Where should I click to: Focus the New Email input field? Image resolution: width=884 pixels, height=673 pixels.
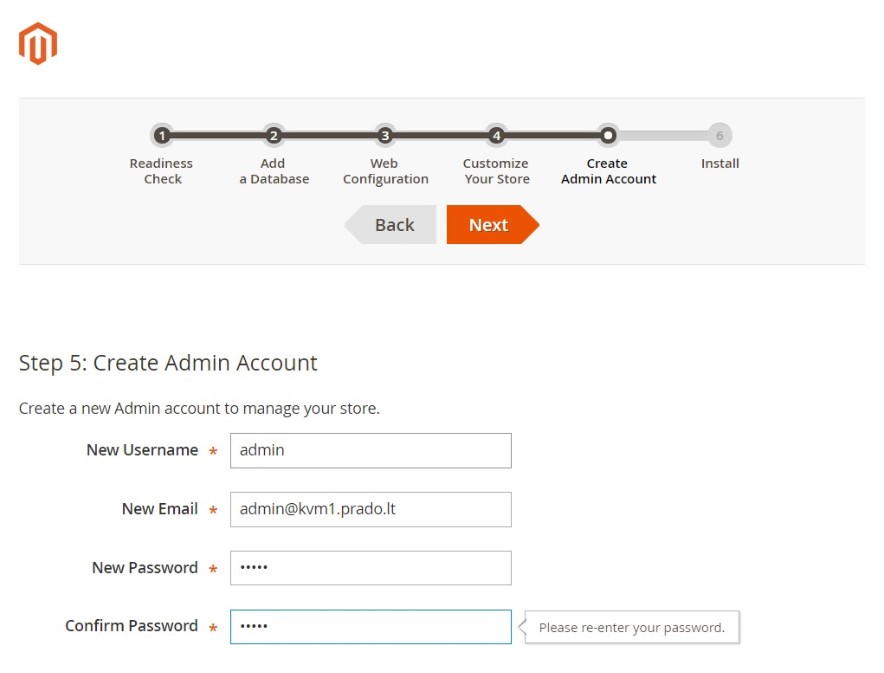pos(371,509)
